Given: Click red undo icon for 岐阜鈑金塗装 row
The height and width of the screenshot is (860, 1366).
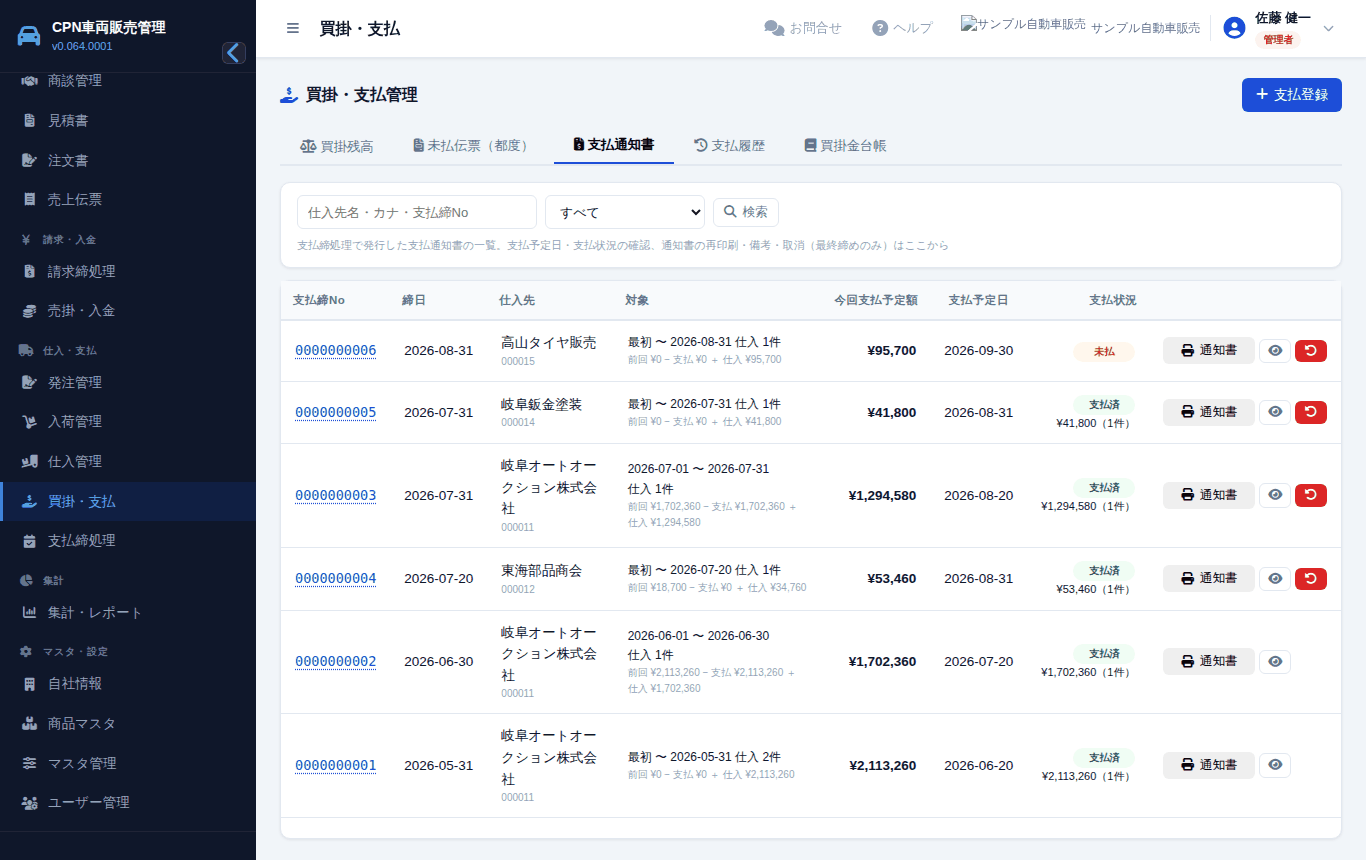Looking at the screenshot, I should 1311,412.
